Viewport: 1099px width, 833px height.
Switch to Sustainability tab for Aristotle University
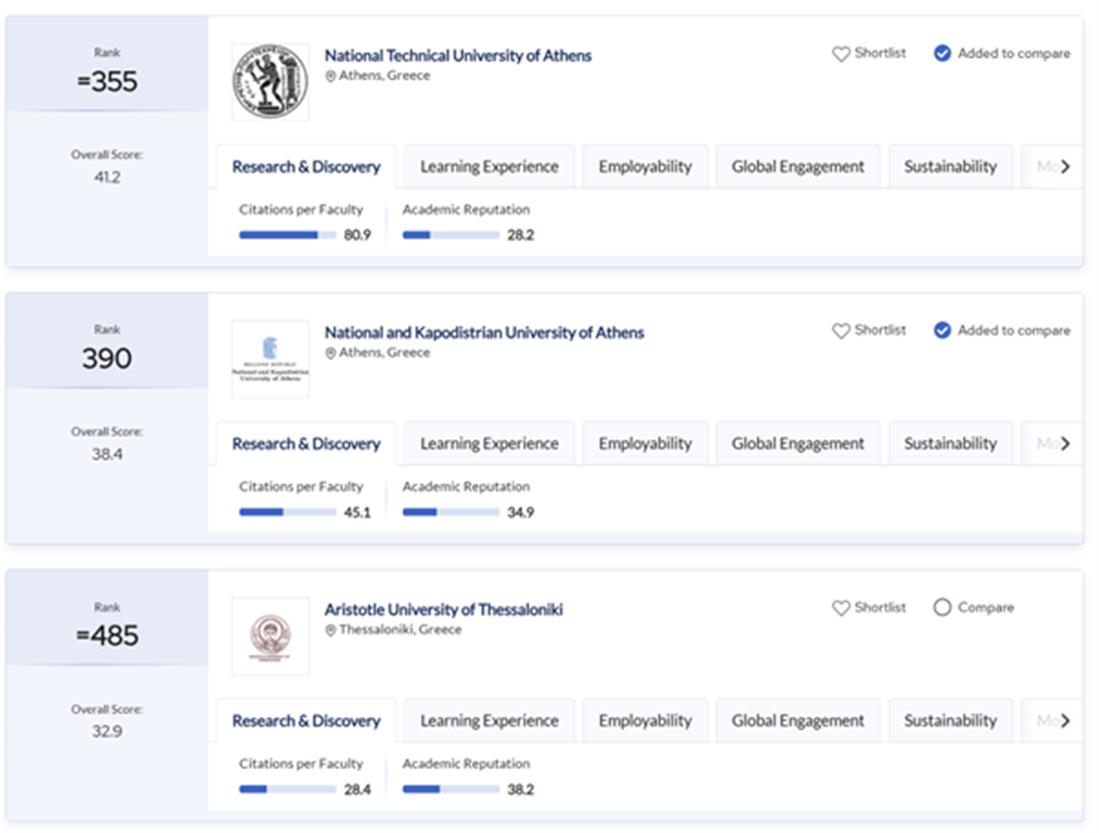point(950,721)
